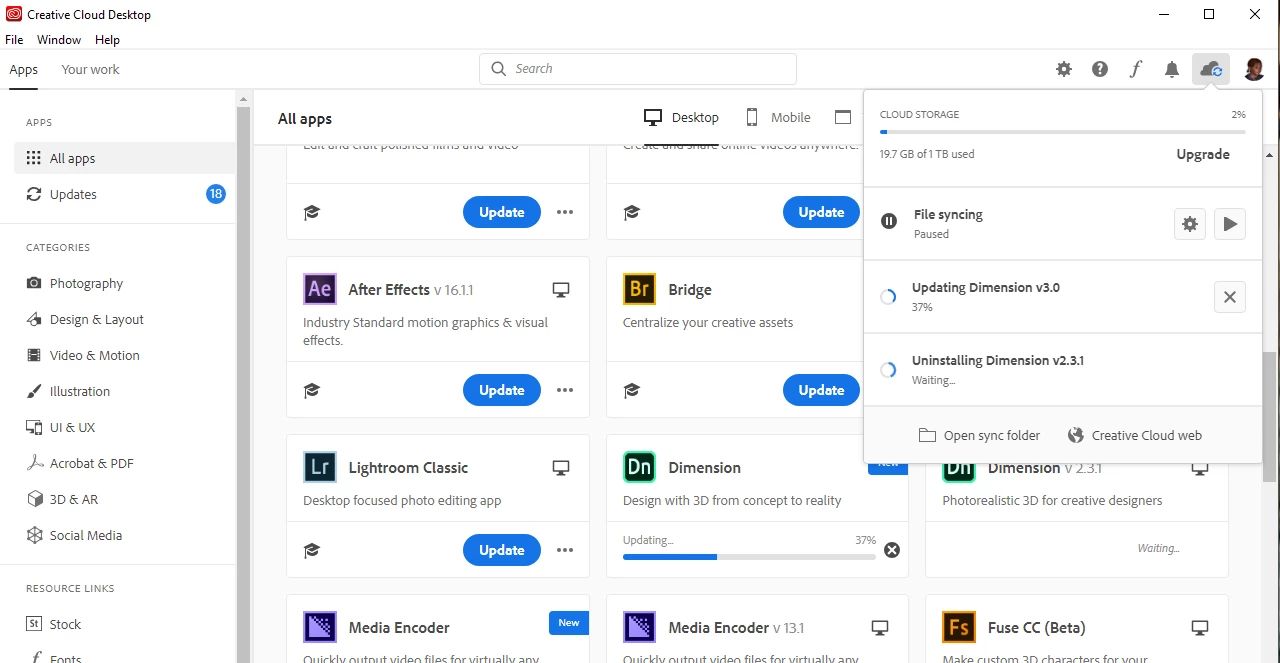Click the Fuse CC (Beta) app icon
The image size is (1280, 663).
[959, 627]
